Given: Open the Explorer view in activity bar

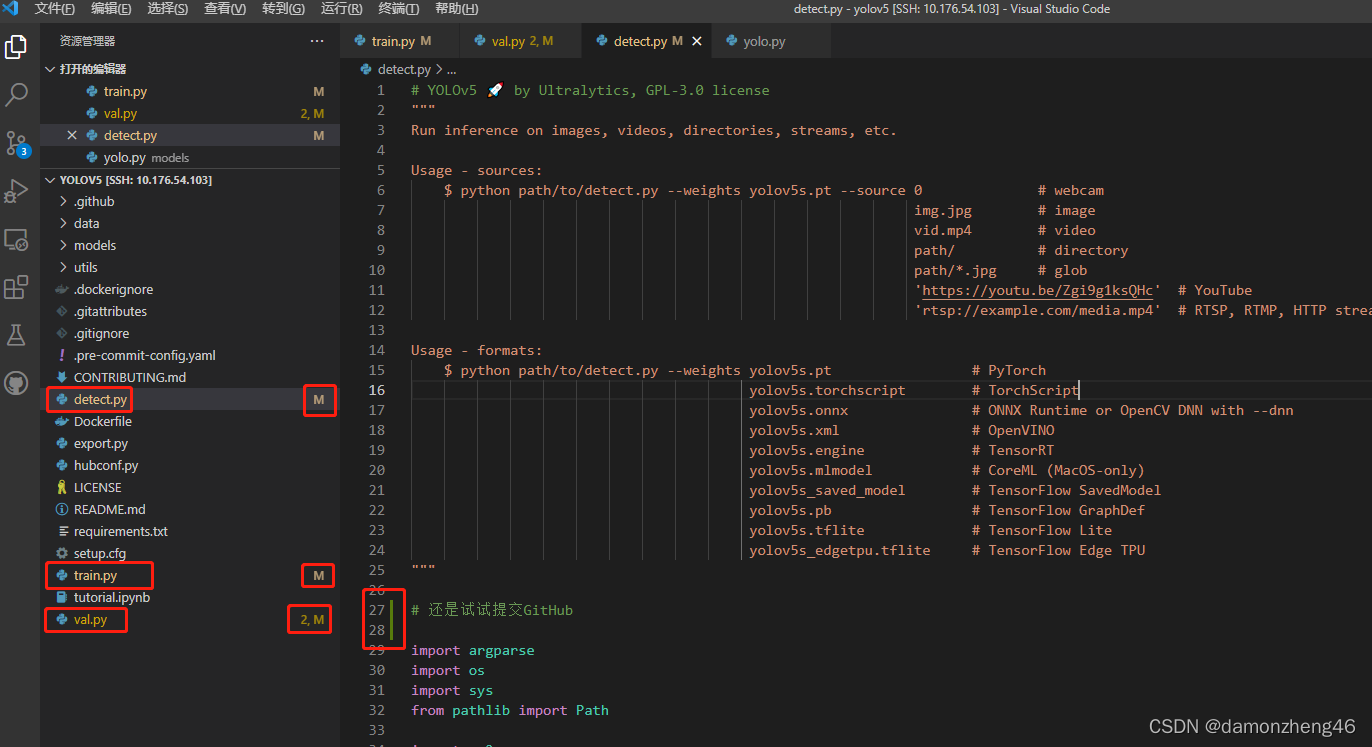Looking at the screenshot, I should click(16, 46).
